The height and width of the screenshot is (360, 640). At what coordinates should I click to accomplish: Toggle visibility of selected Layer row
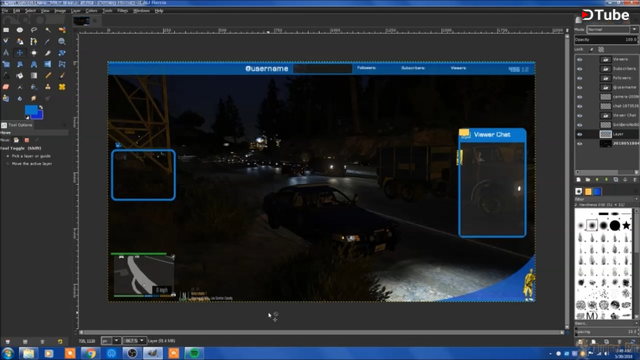click(x=580, y=134)
